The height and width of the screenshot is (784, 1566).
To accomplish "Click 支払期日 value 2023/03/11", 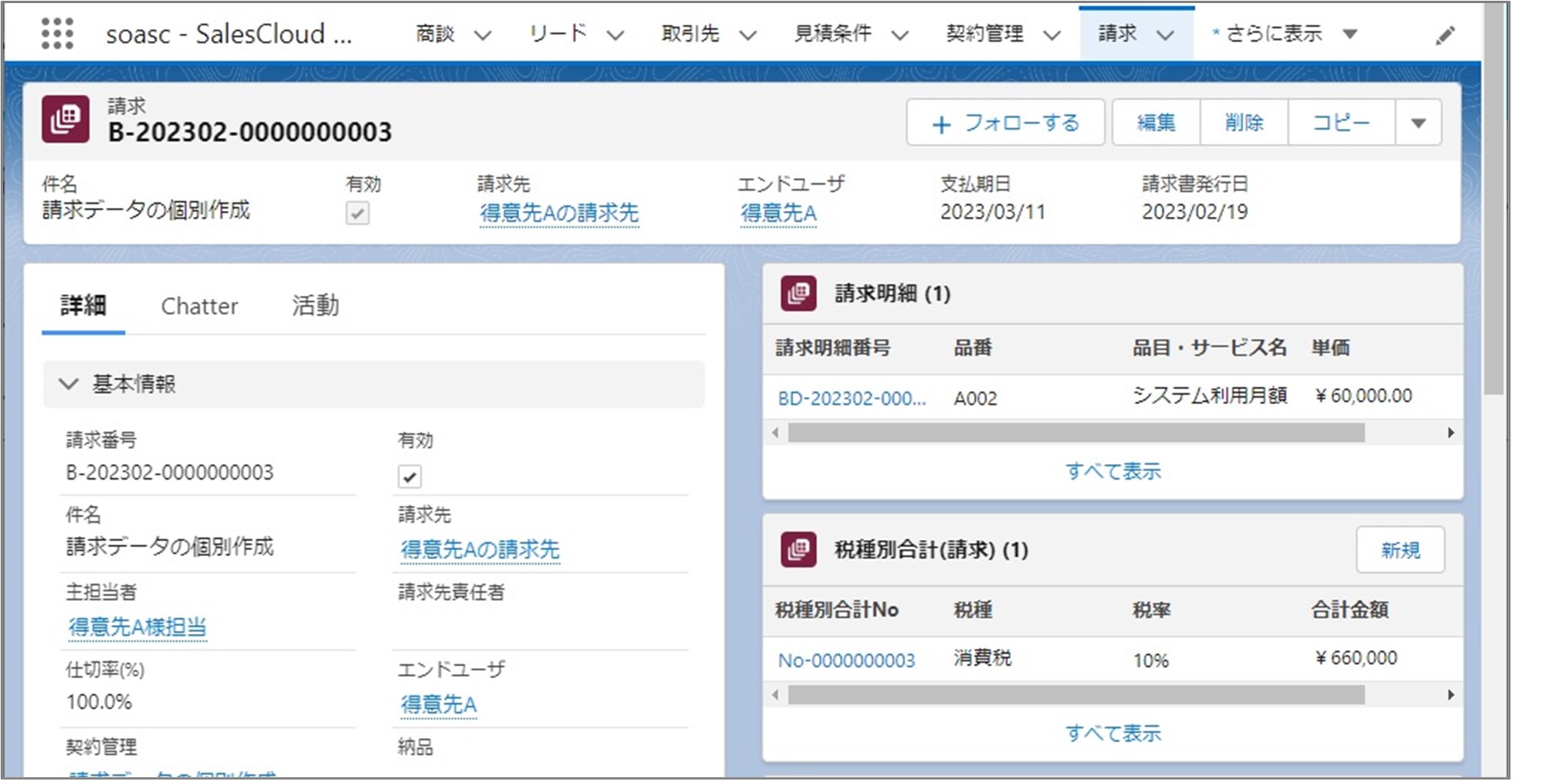I will (x=992, y=212).
